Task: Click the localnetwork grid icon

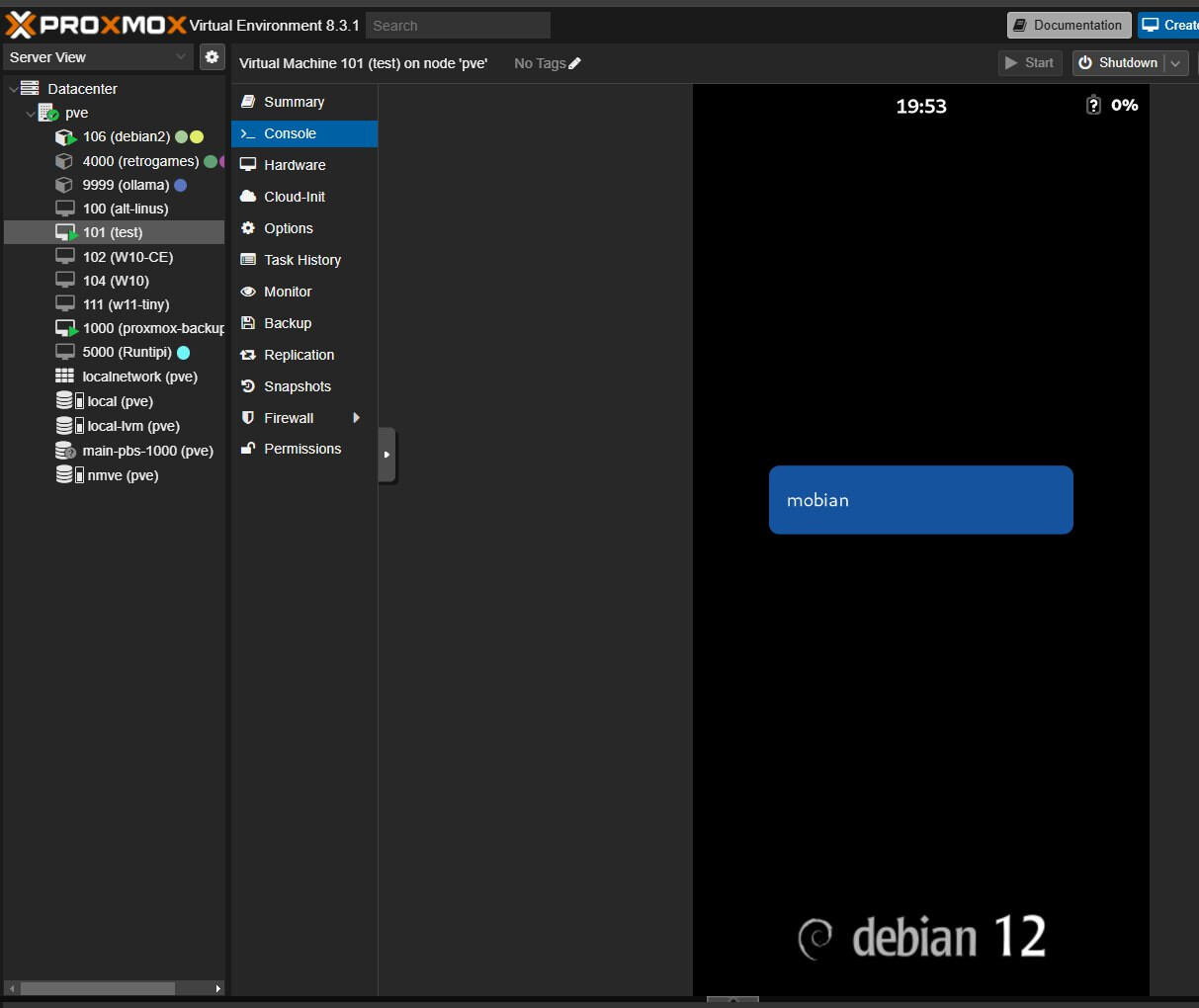Action: pos(64,377)
